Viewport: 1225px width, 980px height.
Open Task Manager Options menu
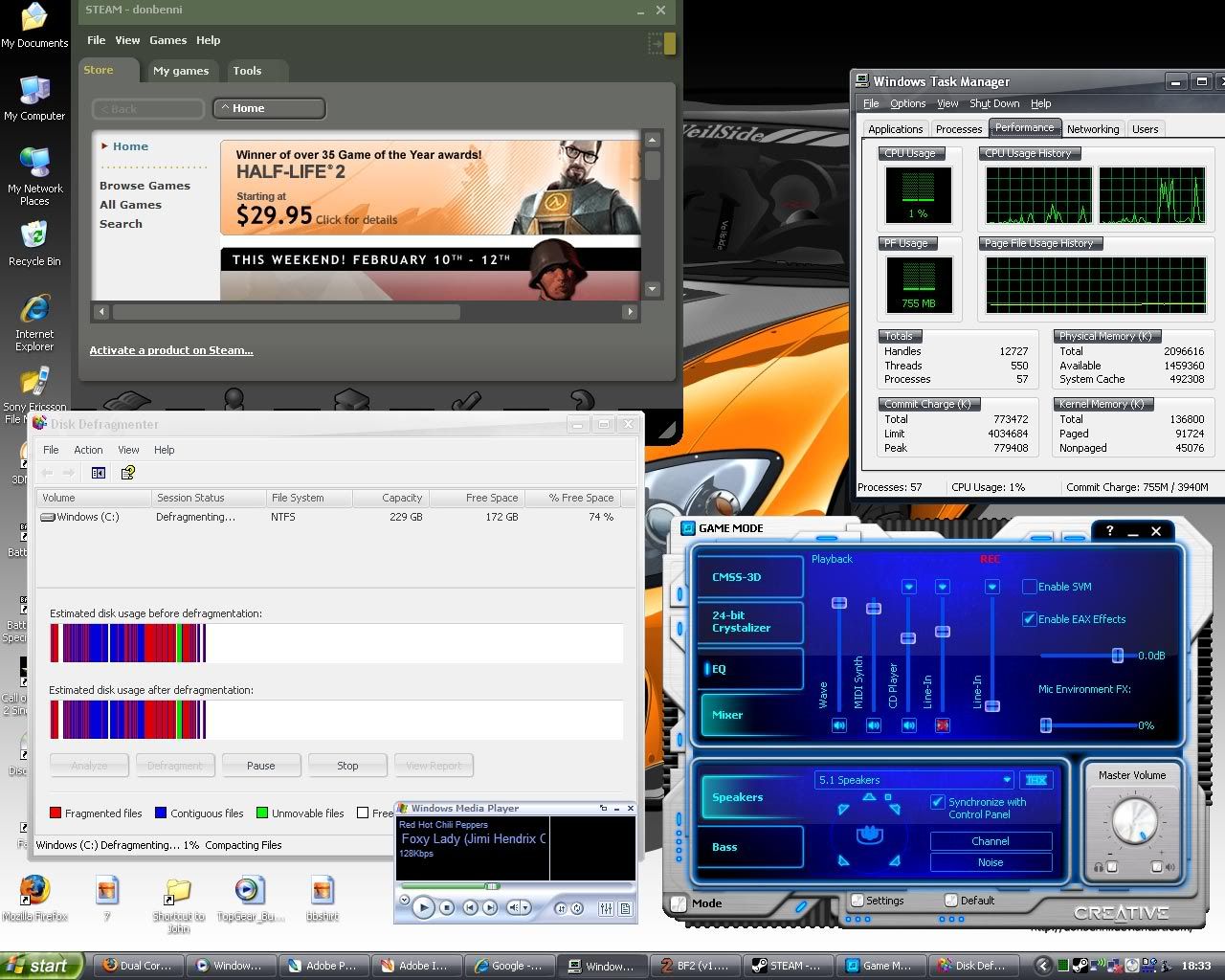[x=907, y=103]
